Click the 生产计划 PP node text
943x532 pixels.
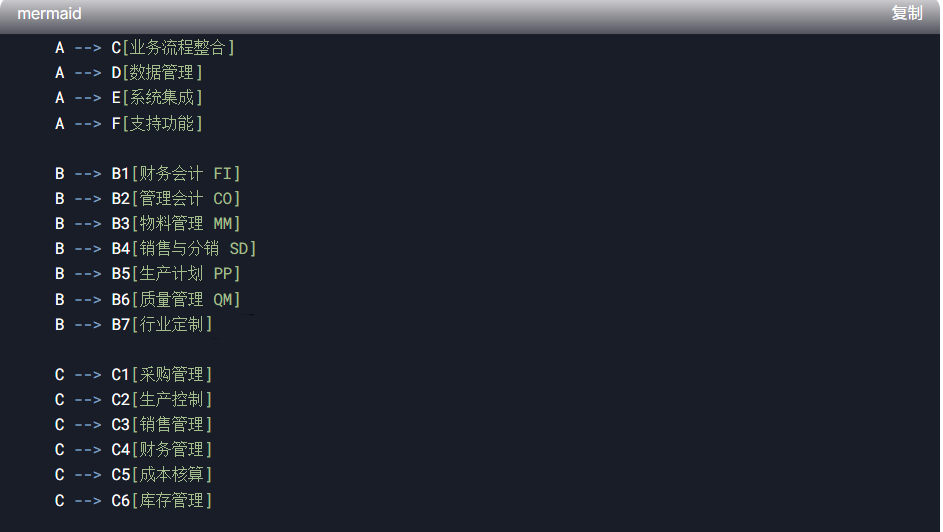click(x=186, y=274)
